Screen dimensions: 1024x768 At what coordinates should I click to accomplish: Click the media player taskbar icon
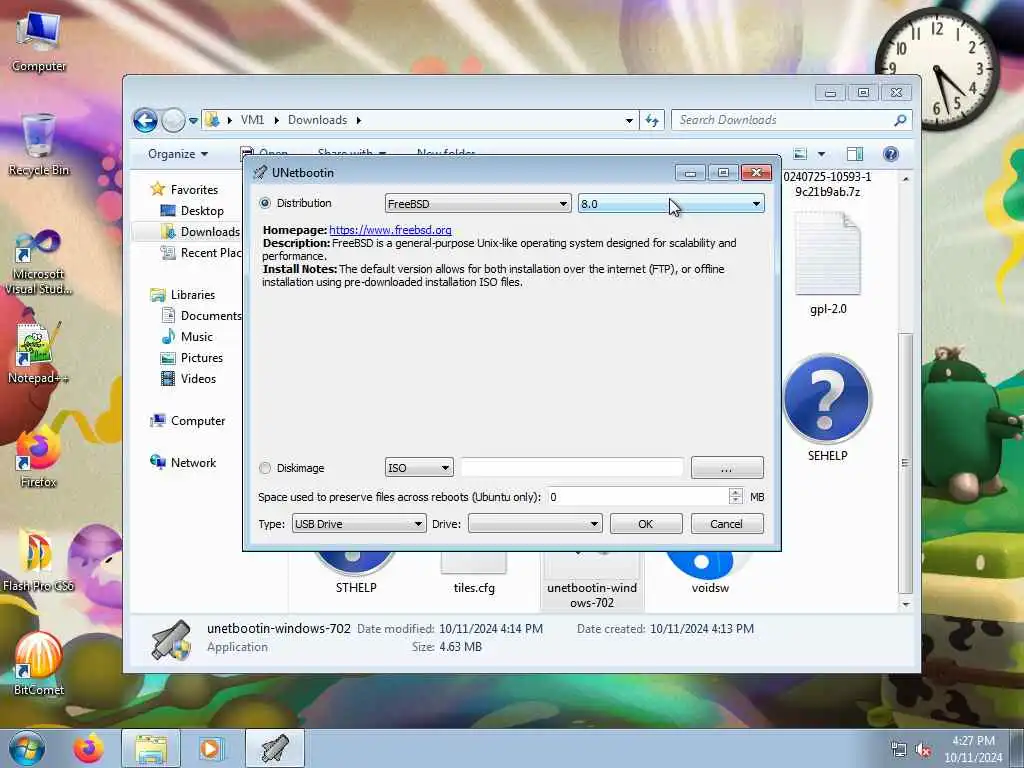pyautogui.click(x=210, y=748)
